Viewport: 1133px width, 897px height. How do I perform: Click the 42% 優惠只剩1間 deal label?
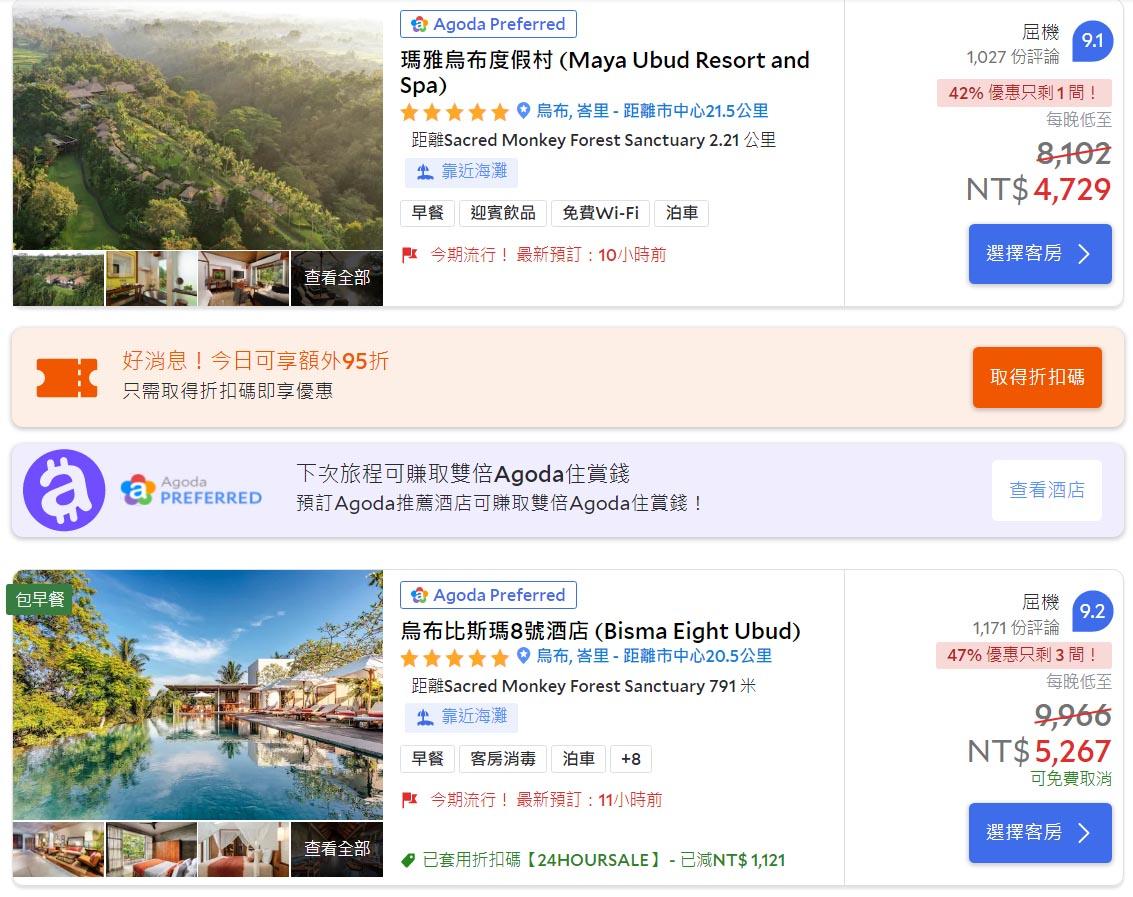click(x=1024, y=93)
